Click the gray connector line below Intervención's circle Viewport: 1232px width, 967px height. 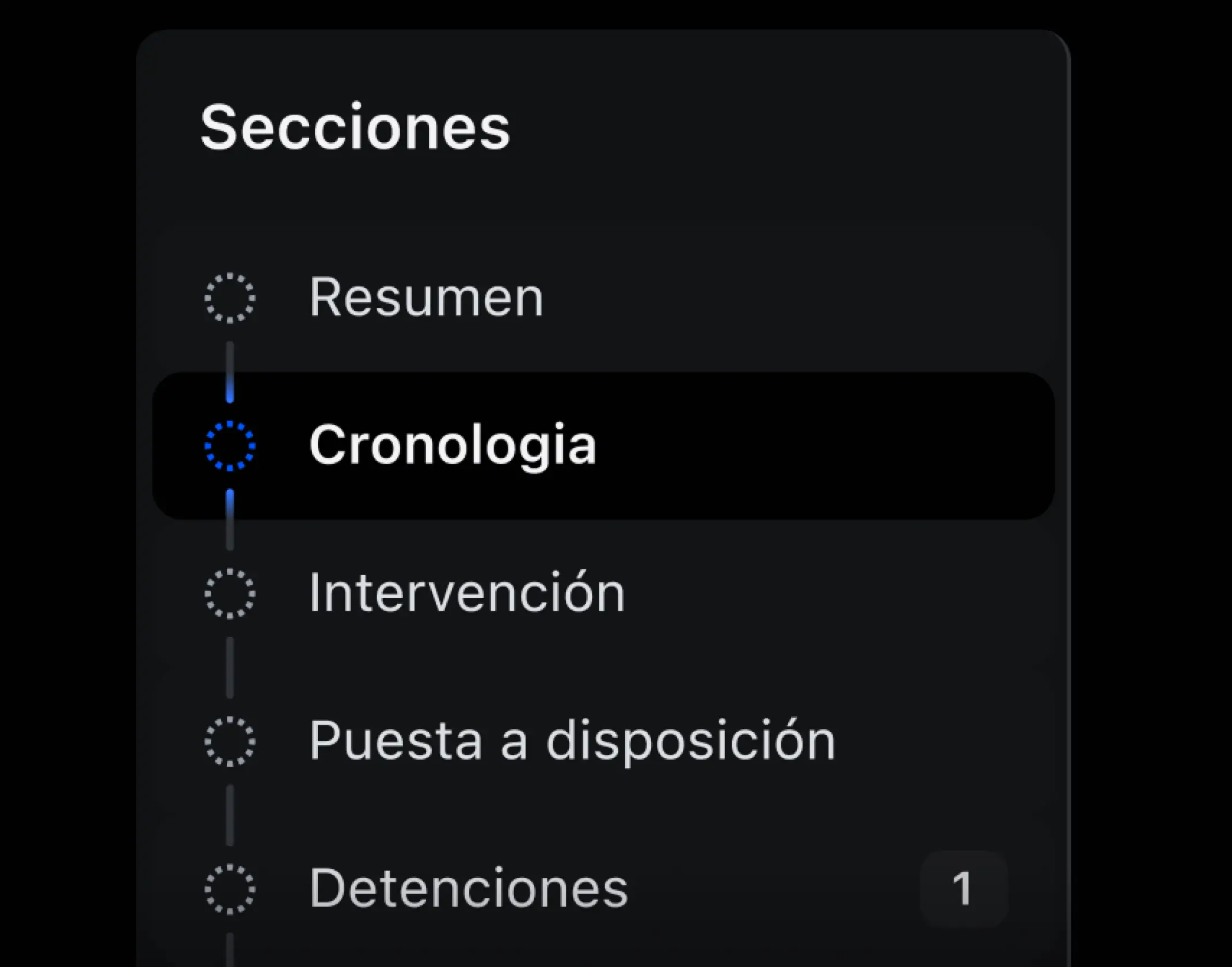[x=230, y=668]
